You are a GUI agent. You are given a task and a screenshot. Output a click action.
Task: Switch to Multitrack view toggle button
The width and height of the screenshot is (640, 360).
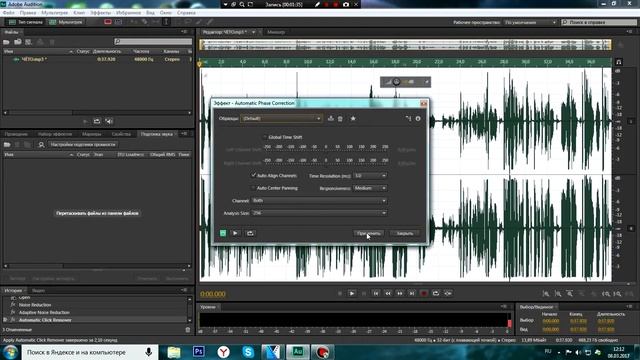click(x=65, y=22)
